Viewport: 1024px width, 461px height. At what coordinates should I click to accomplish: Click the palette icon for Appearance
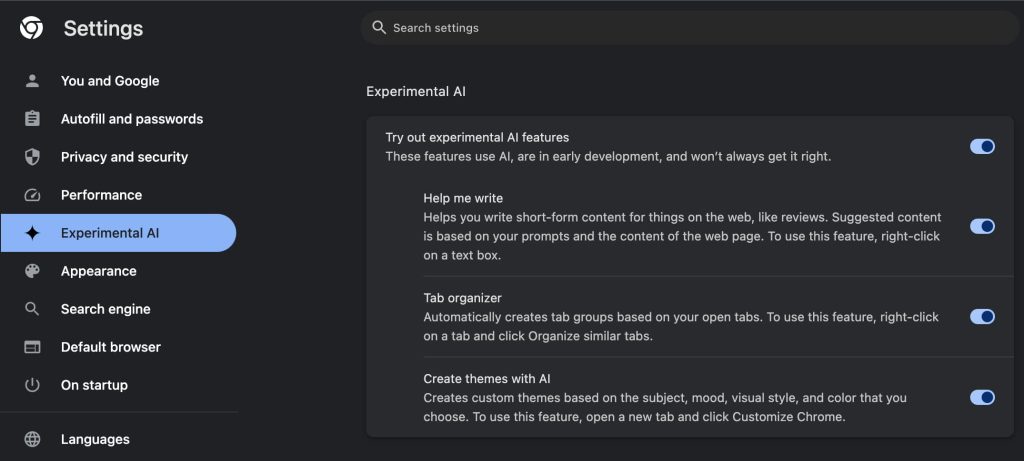(32, 271)
